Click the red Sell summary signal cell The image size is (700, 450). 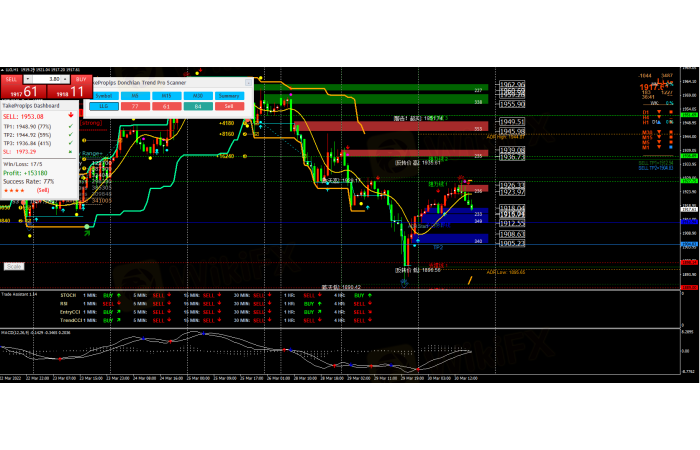coord(229,104)
